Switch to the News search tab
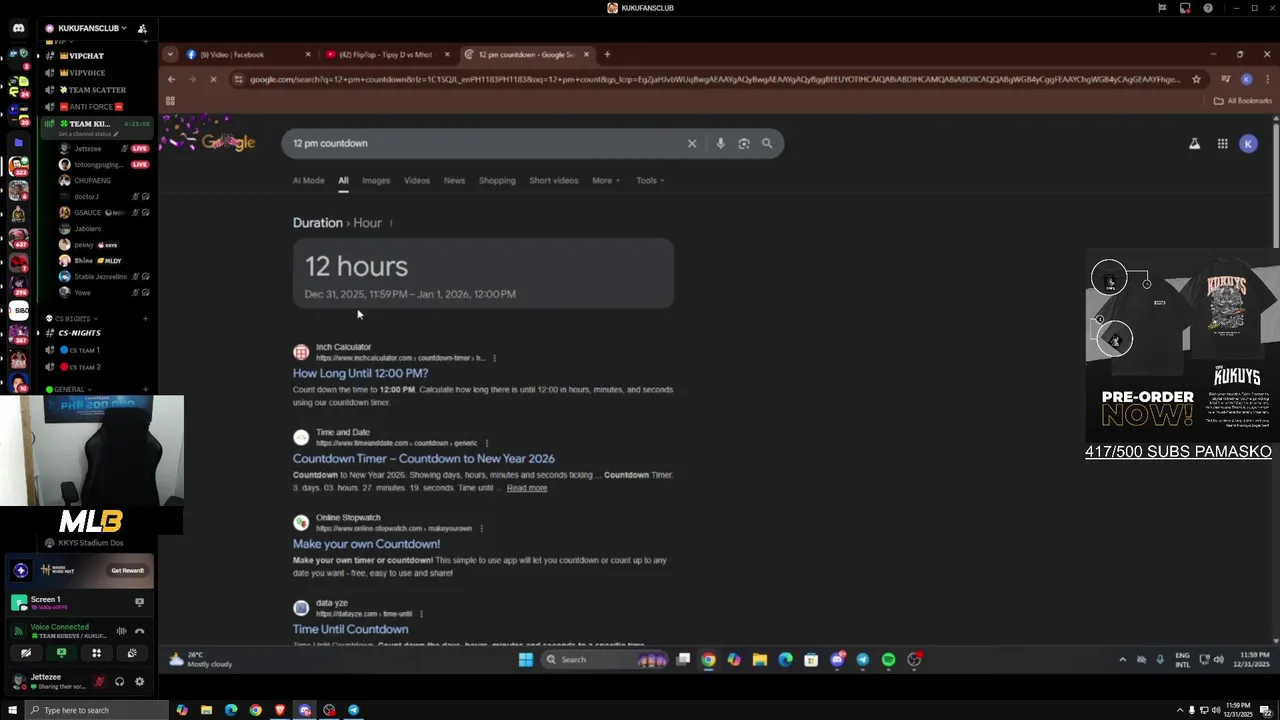1280x720 pixels. [454, 181]
